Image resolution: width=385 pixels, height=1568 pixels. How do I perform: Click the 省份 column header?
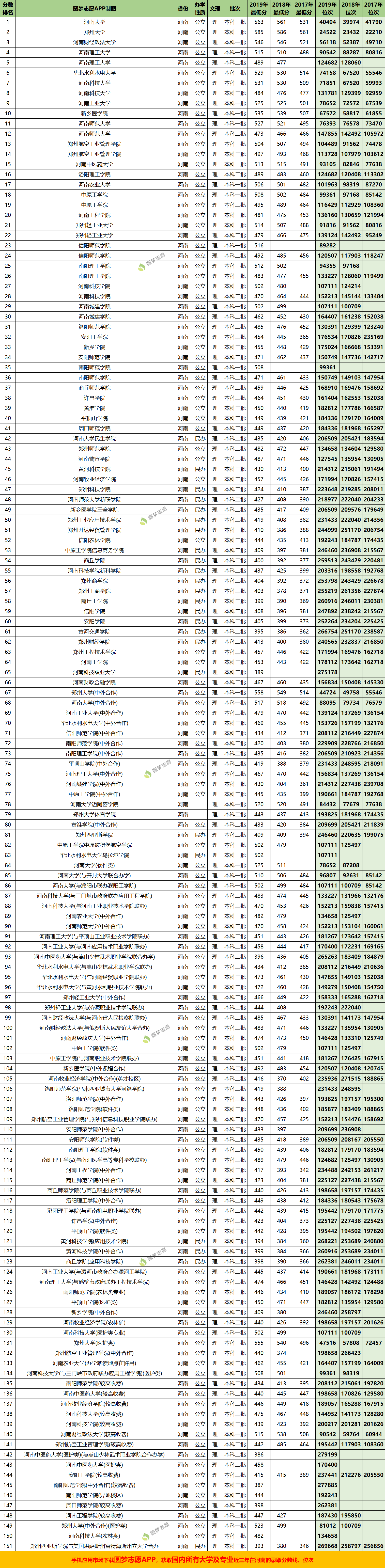click(x=183, y=9)
